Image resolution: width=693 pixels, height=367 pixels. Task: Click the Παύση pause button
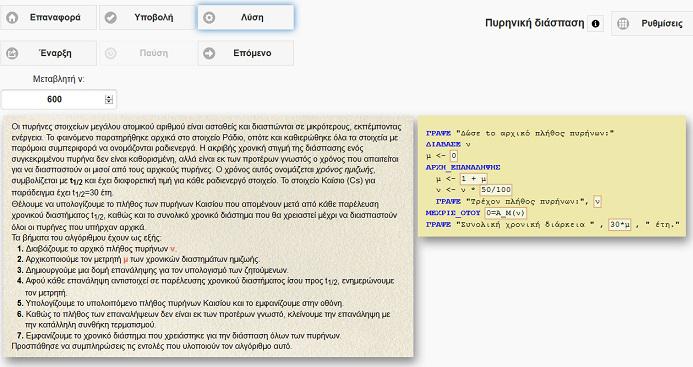coord(147,53)
